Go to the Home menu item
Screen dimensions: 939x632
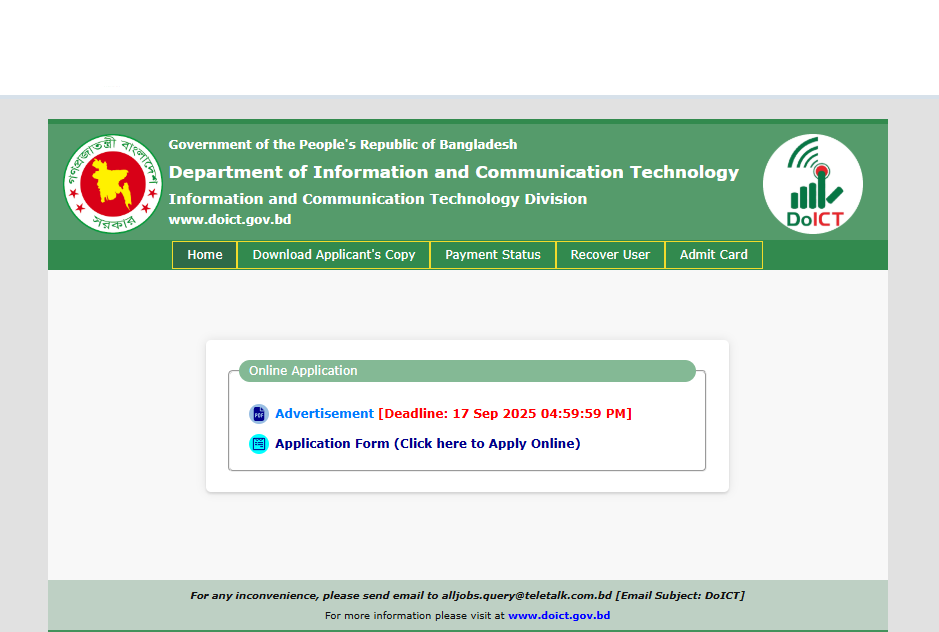[x=205, y=255]
